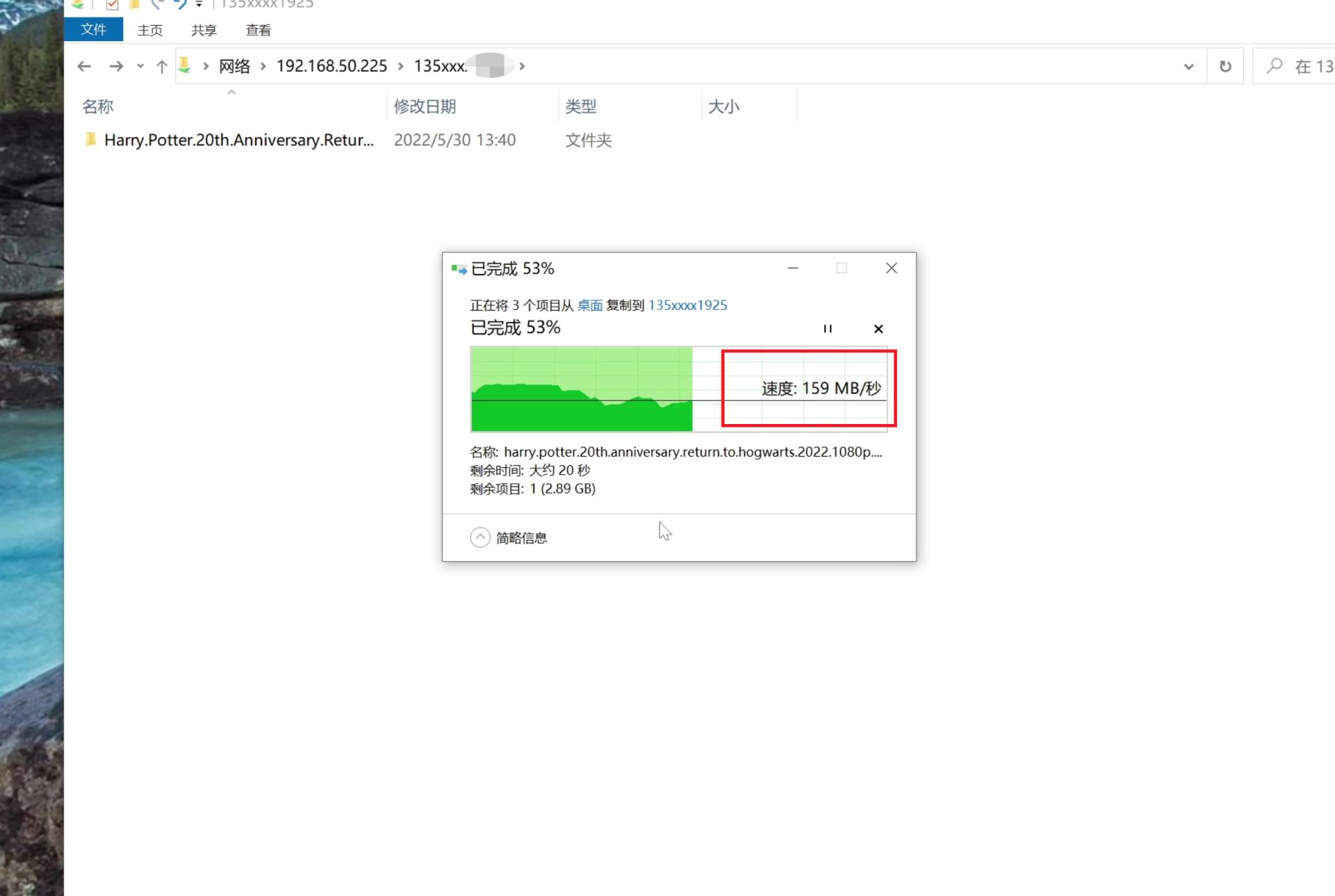Pause the ongoing file copy
The width and height of the screenshot is (1335, 896).
tap(827, 329)
